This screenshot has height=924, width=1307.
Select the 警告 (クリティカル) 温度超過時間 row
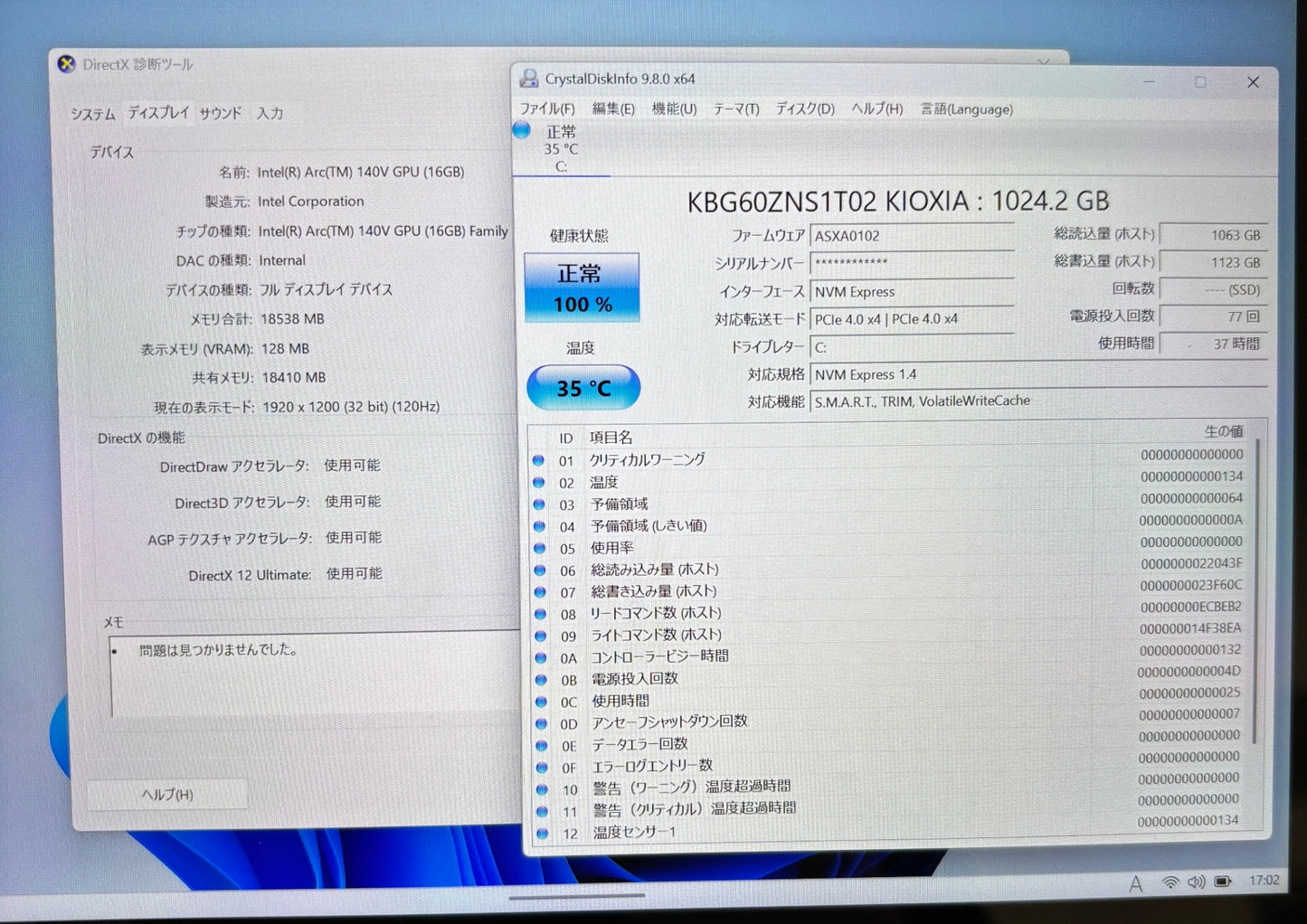point(890,808)
